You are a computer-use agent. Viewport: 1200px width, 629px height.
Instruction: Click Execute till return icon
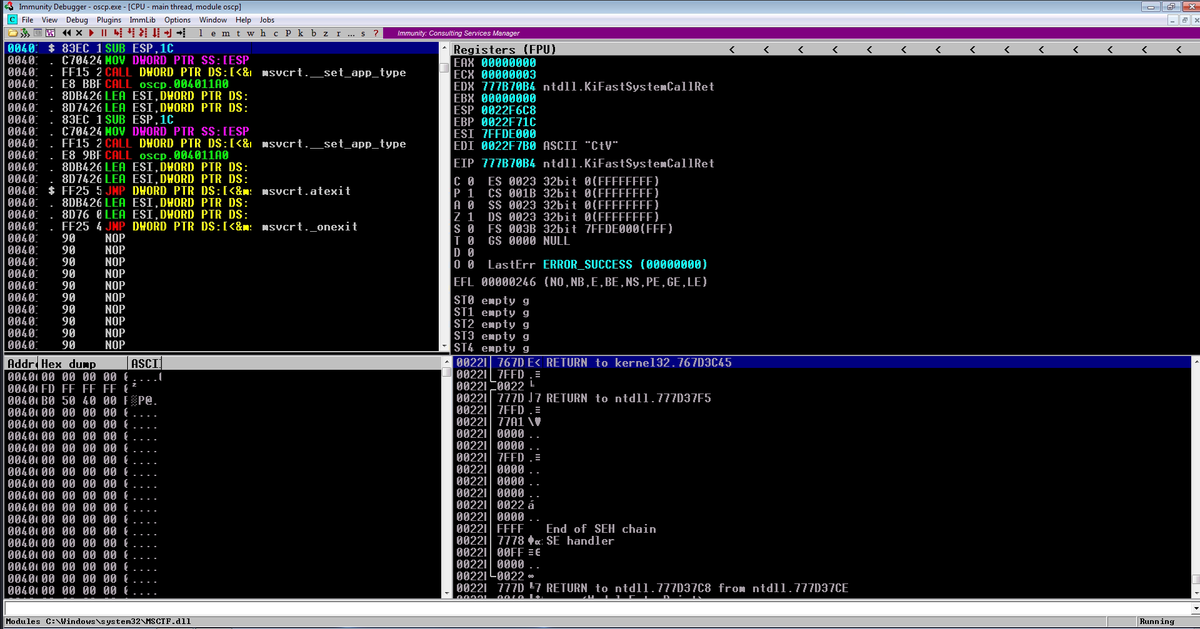pos(168,33)
